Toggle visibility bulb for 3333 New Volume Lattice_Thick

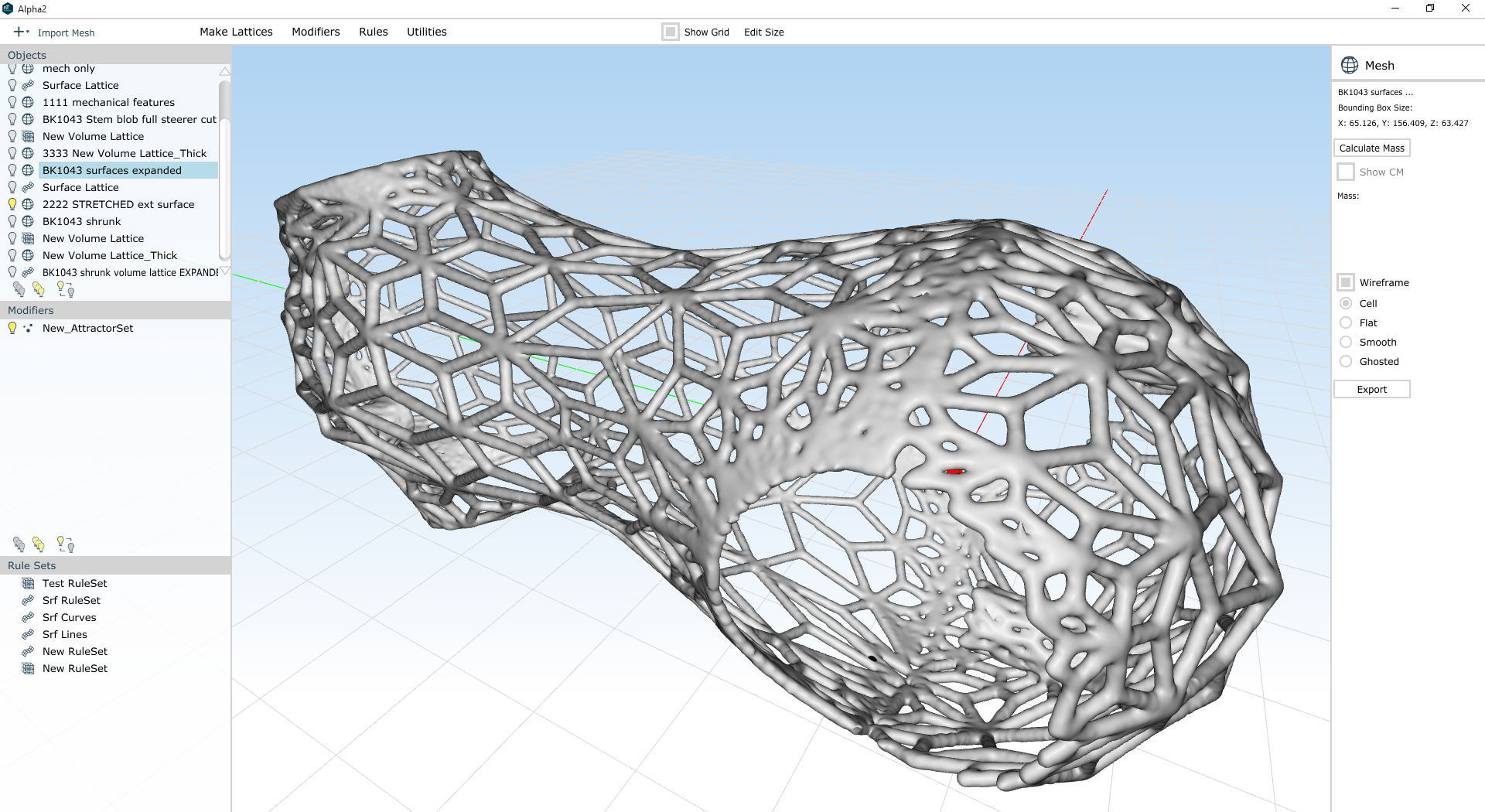tap(12, 153)
